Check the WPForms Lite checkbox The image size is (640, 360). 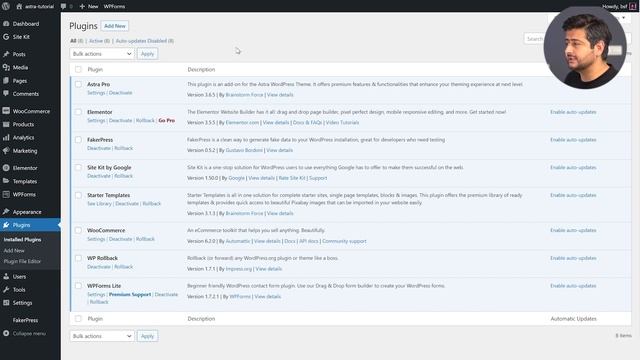[x=78, y=286]
